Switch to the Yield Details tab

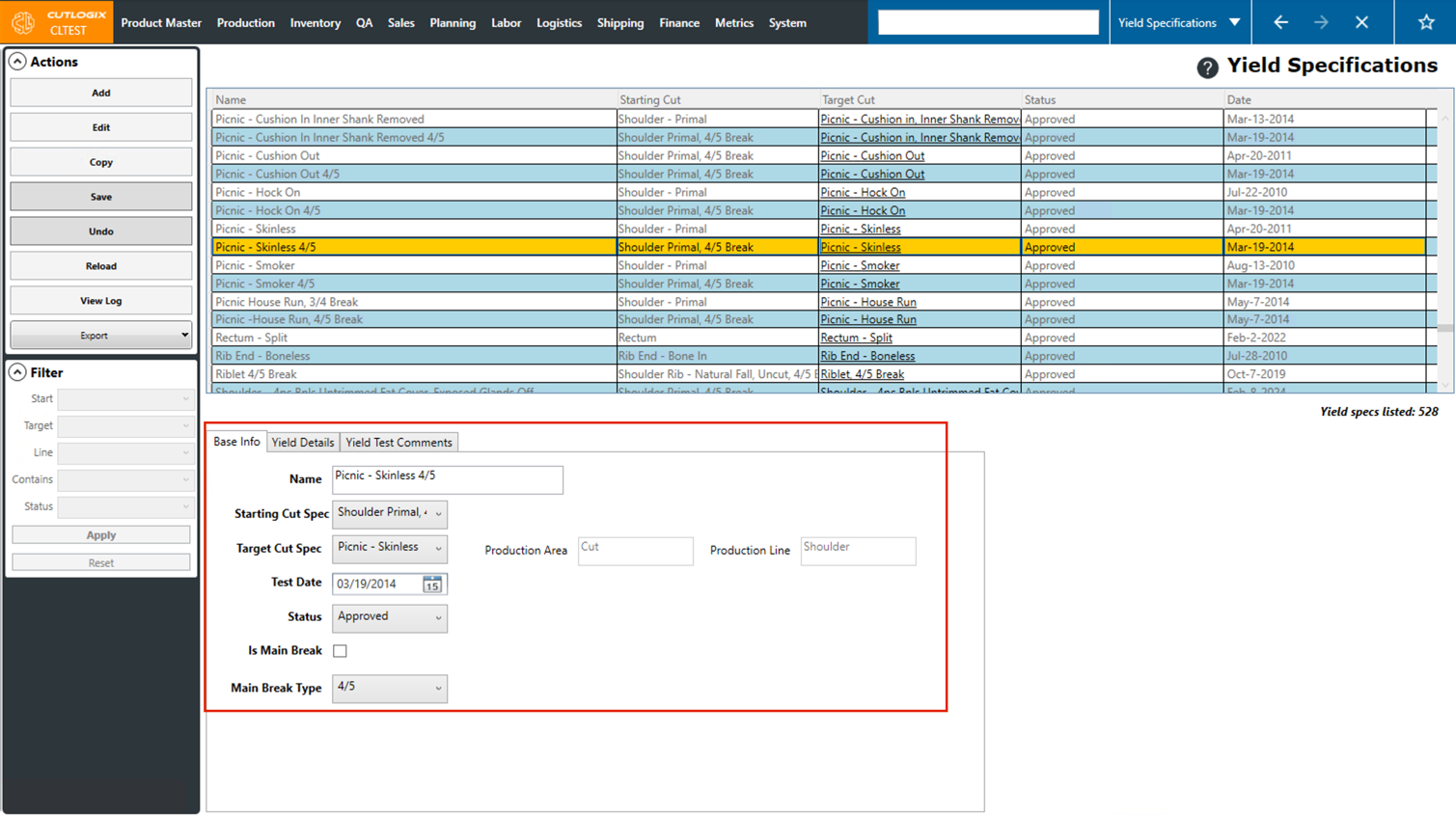pos(303,443)
